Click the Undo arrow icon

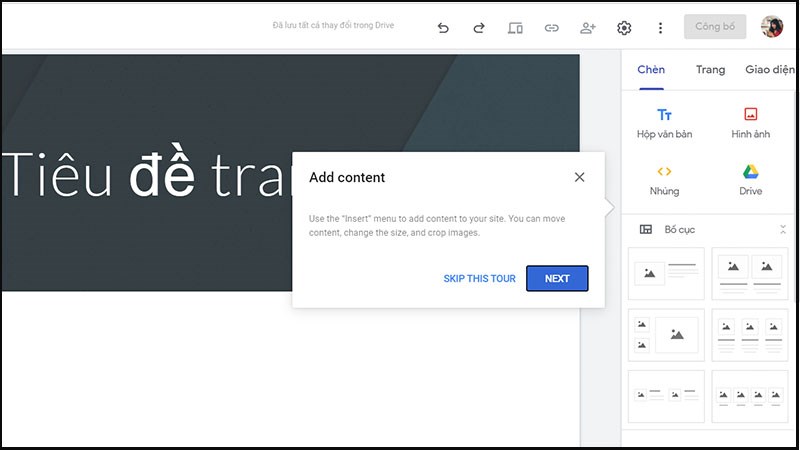pos(443,28)
